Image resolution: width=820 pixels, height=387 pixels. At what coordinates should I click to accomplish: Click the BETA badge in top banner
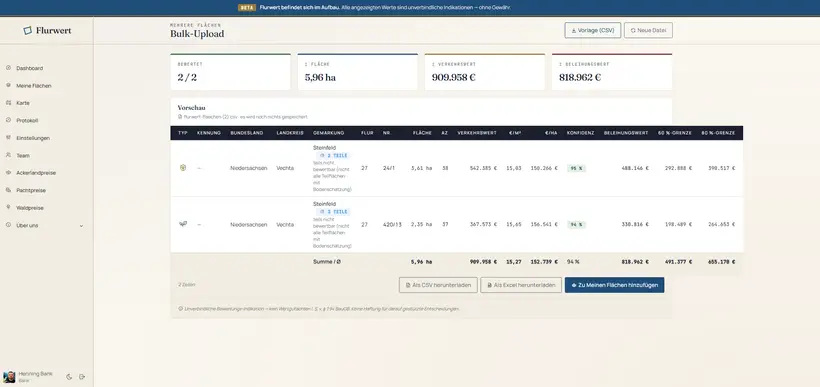pos(247,8)
